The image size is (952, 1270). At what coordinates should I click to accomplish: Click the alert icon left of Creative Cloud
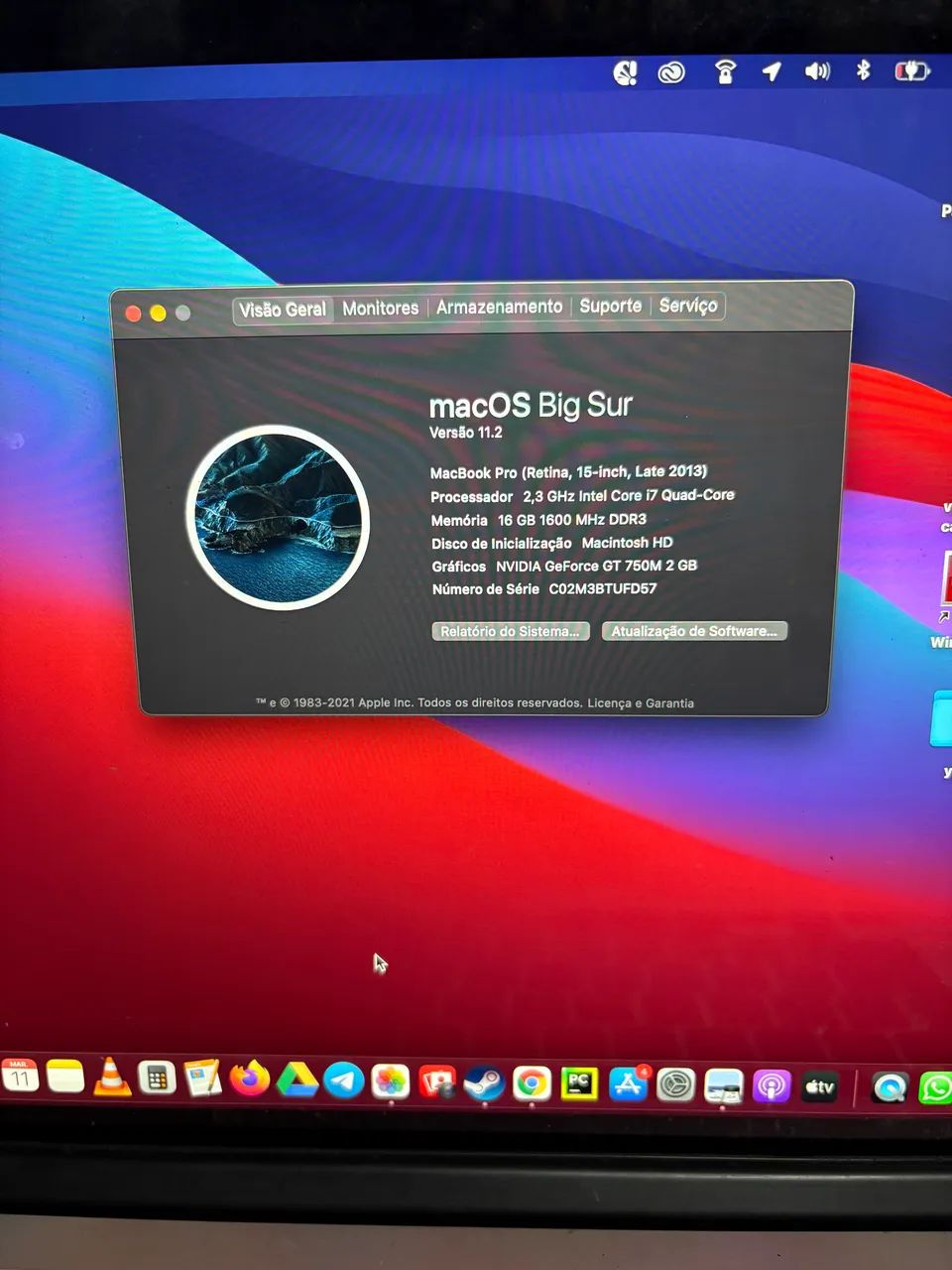[x=625, y=72]
